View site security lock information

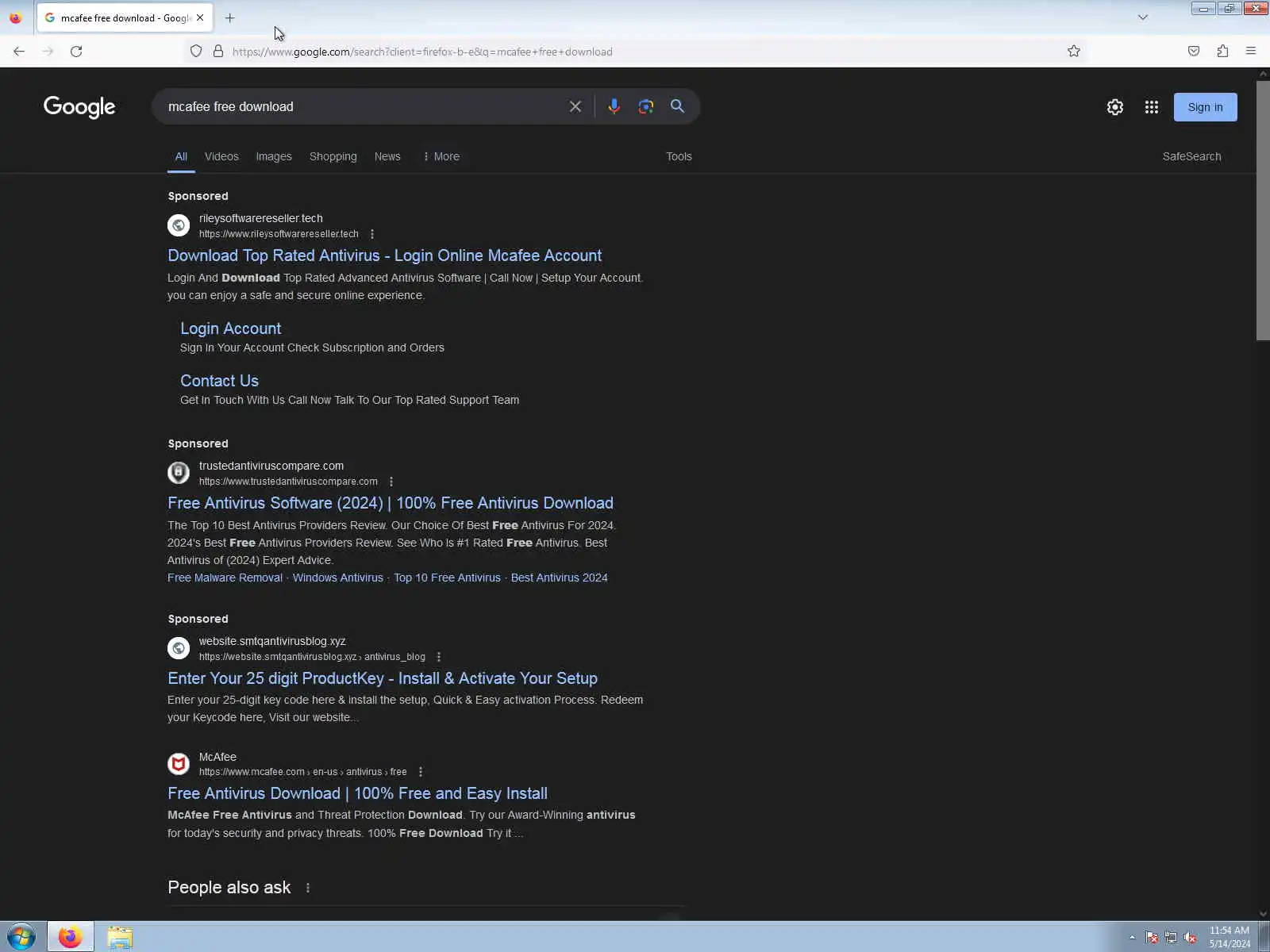(x=218, y=52)
